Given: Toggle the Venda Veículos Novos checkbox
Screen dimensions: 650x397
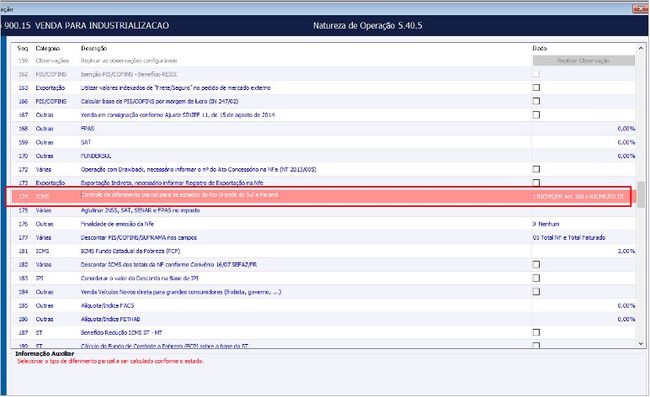Looking at the screenshot, I should (x=536, y=292).
